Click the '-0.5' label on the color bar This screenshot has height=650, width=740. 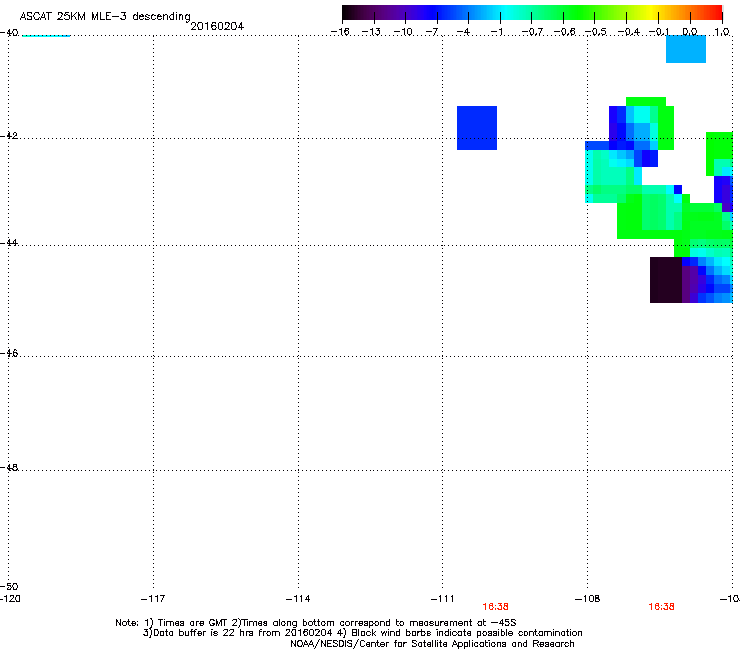(596, 32)
